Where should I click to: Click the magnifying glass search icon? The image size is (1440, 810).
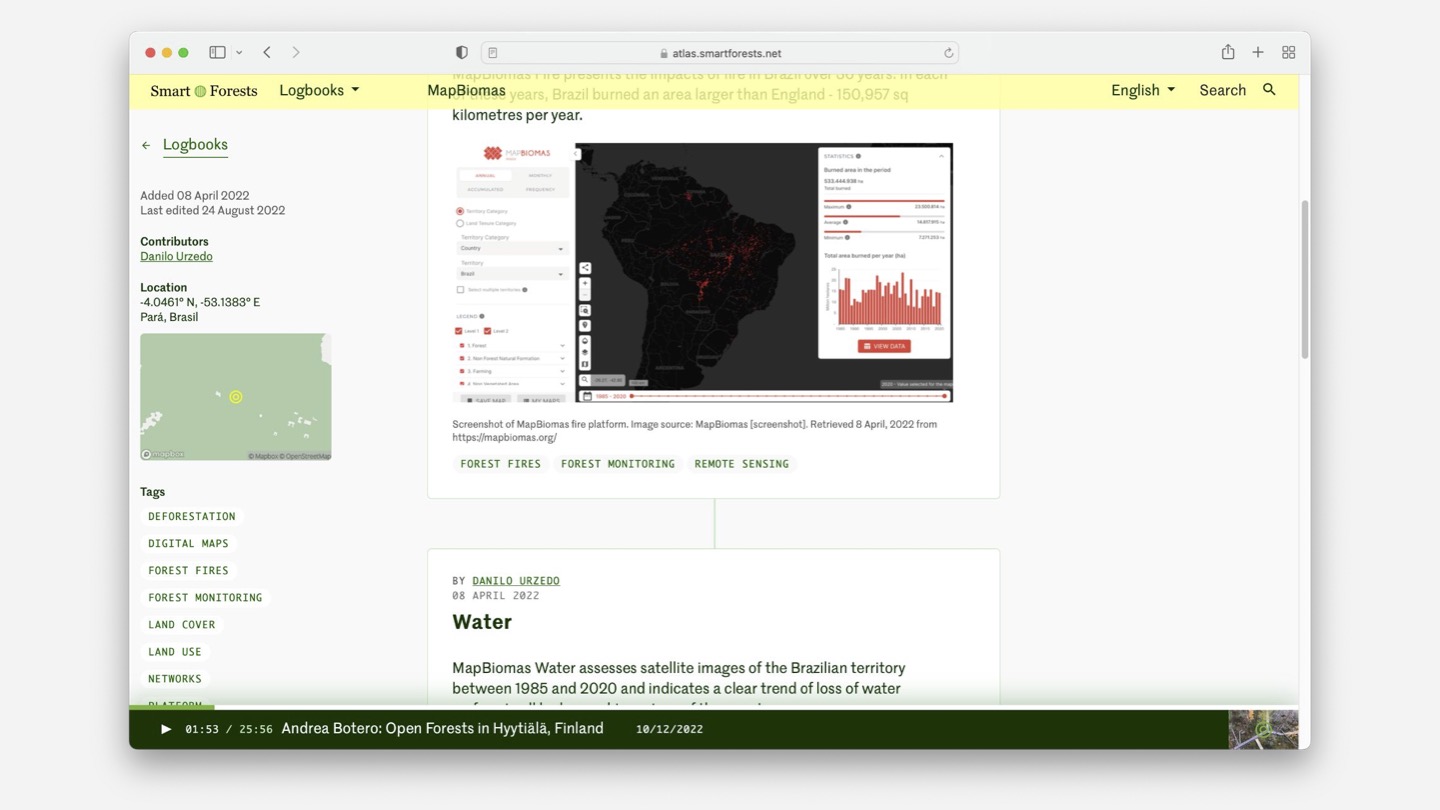pos(1269,90)
